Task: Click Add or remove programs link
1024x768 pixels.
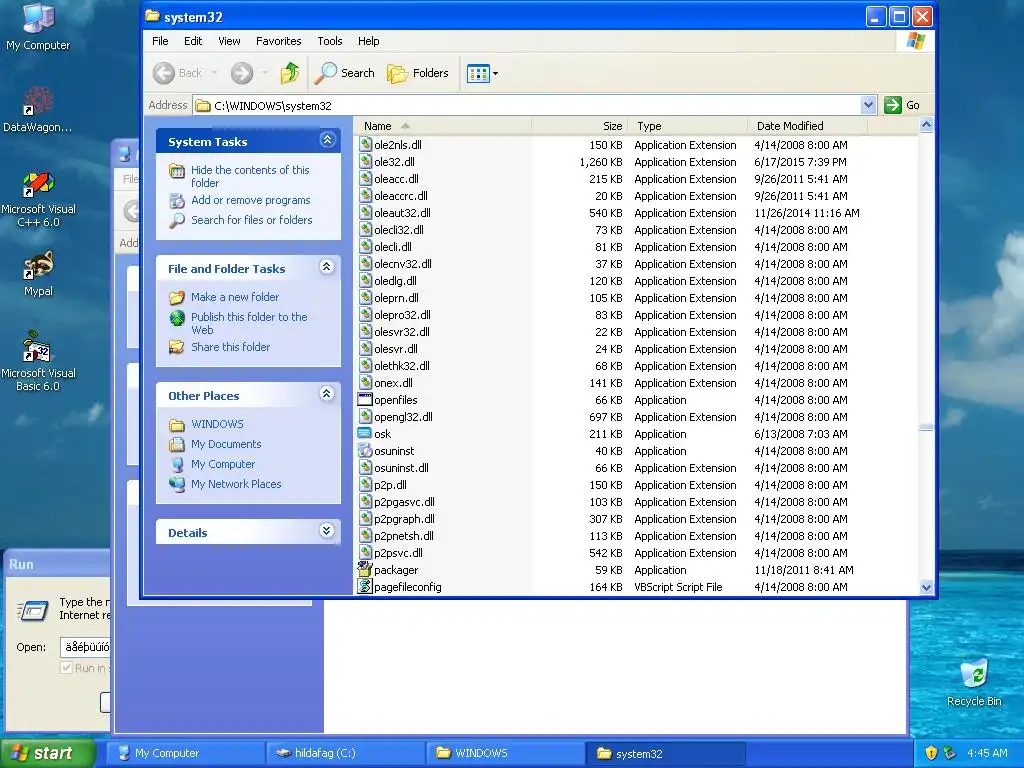Action: 251,200
